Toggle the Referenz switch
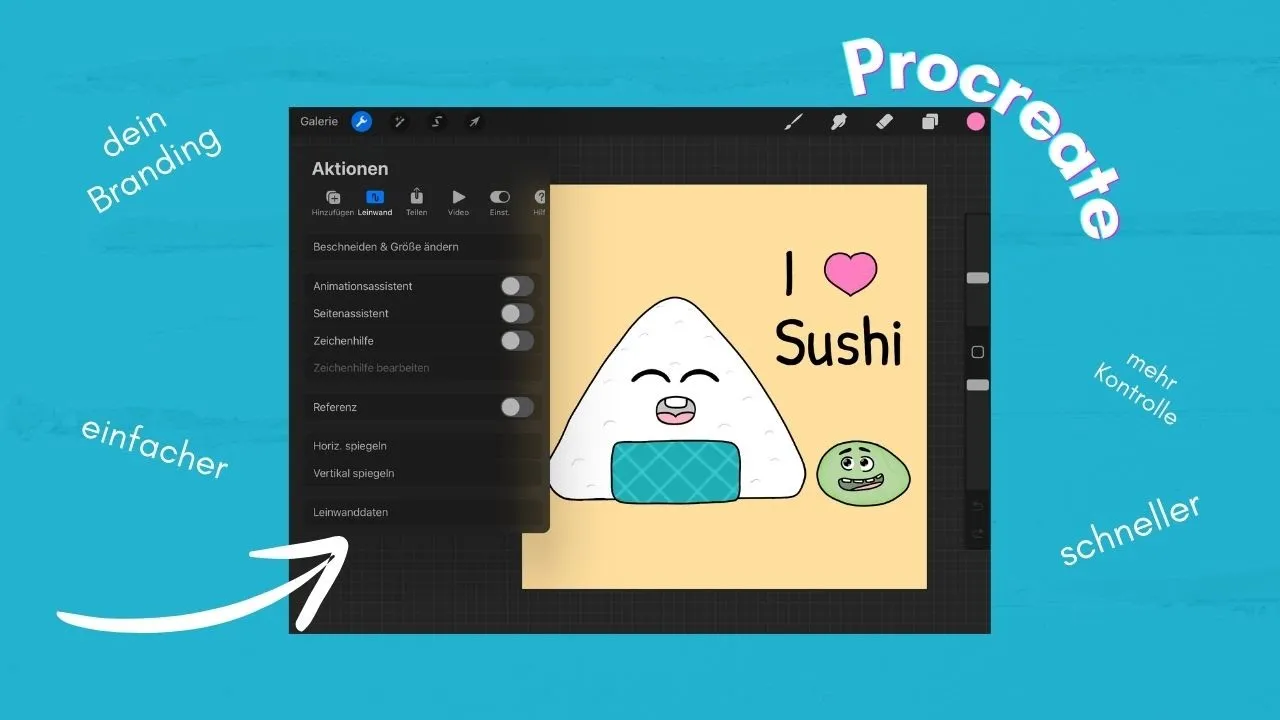The width and height of the screenshot is (1280, 720). 517,407
